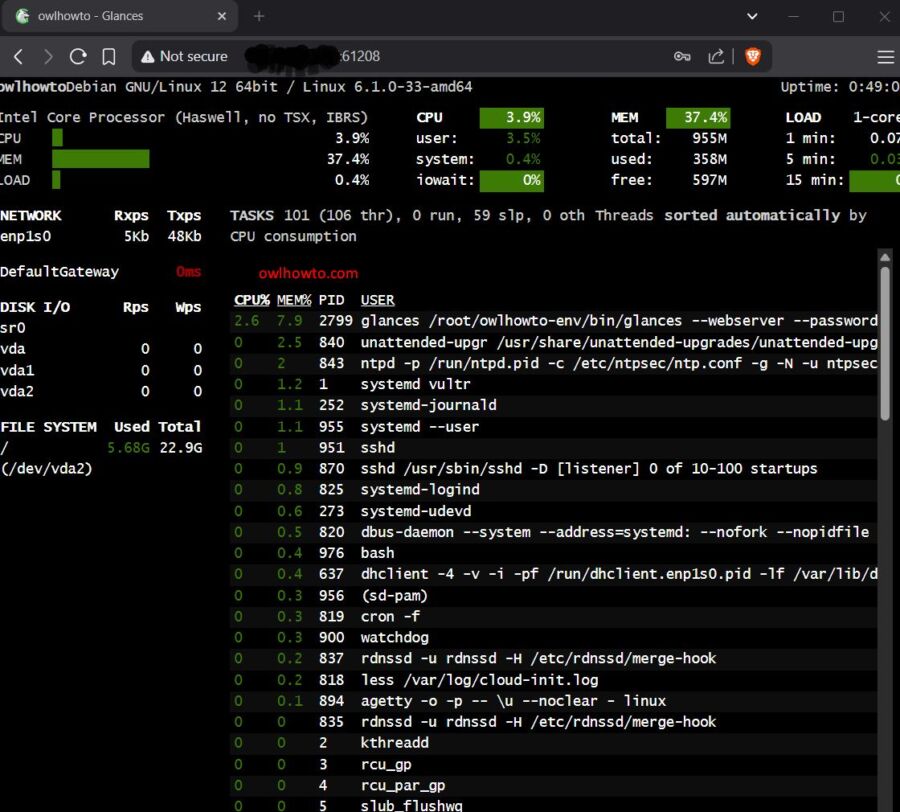Open the saved password key icon

[682, 56]
